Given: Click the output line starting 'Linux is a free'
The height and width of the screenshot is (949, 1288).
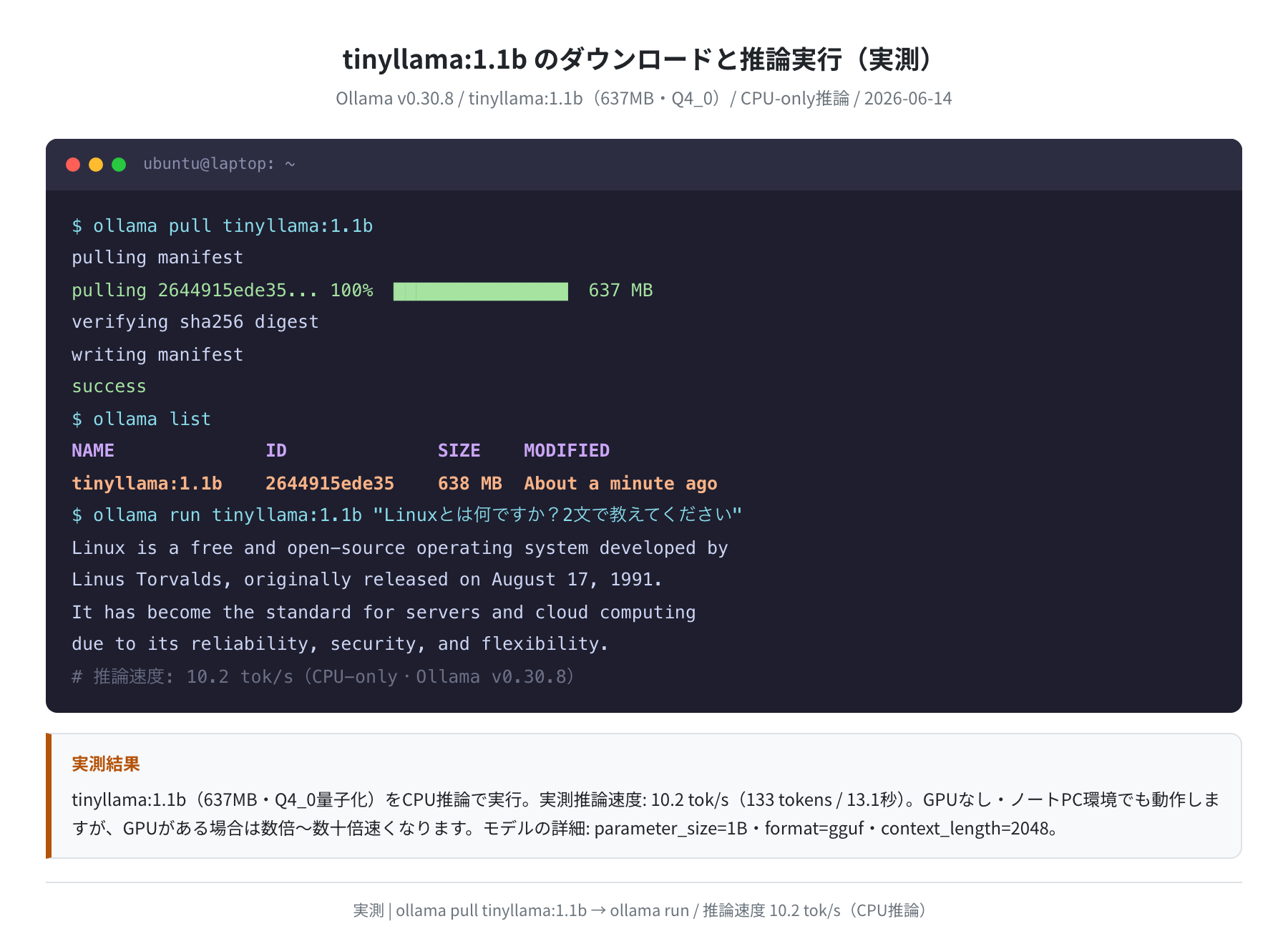Looking at the screenshot, I should [x=400, y=548].
